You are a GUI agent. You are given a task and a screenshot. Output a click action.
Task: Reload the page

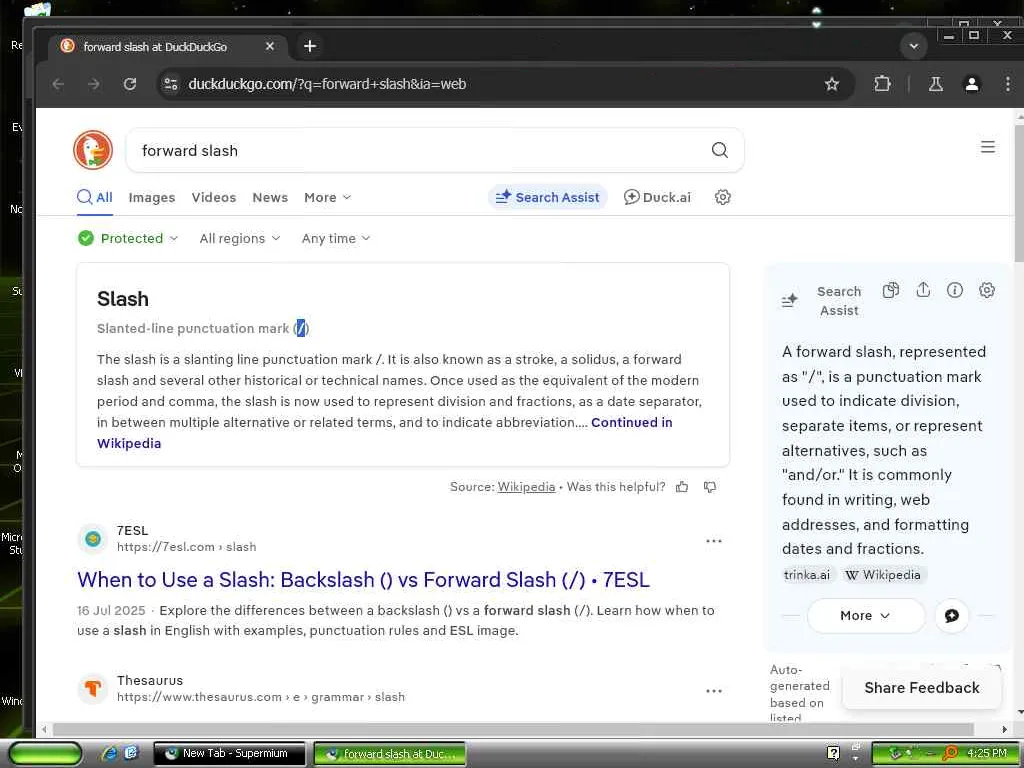(x=130, y=84)
